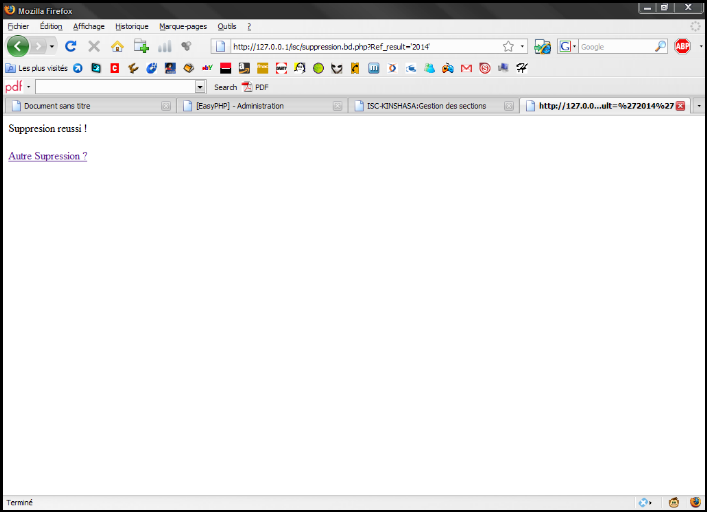Open the list-all-tabs dropdown arrow
Image resolution: width=707 pixels, height=512 pixels.
pos(699,106)
